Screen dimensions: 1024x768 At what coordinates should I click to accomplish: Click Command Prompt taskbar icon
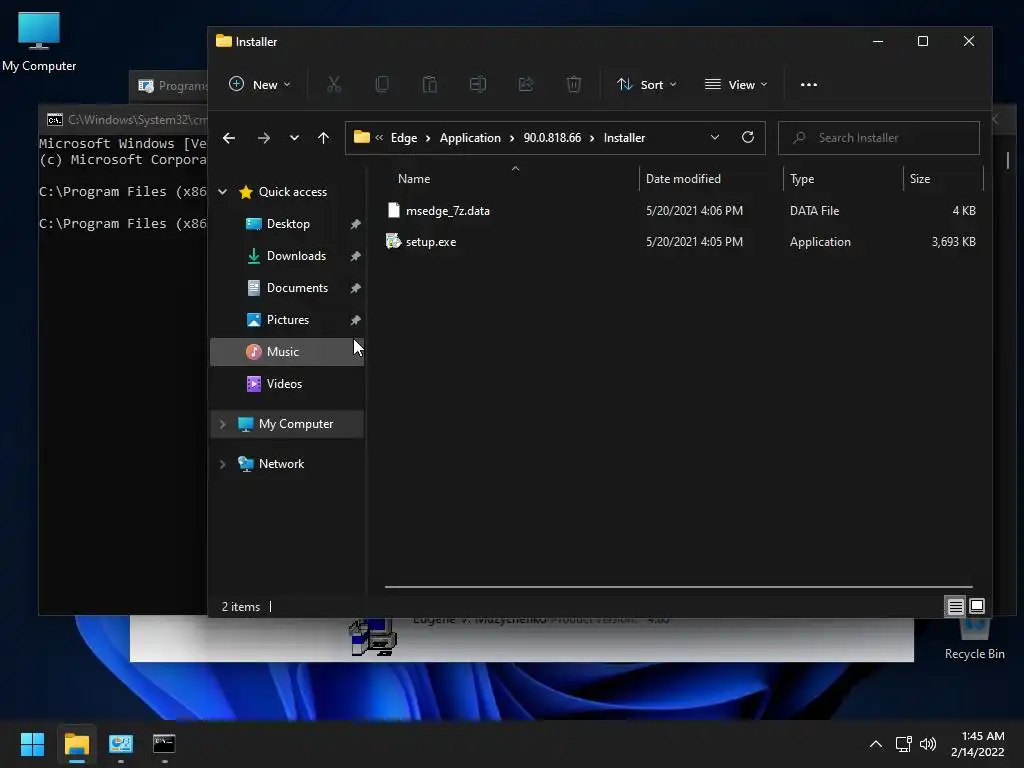tap(164, 744)
